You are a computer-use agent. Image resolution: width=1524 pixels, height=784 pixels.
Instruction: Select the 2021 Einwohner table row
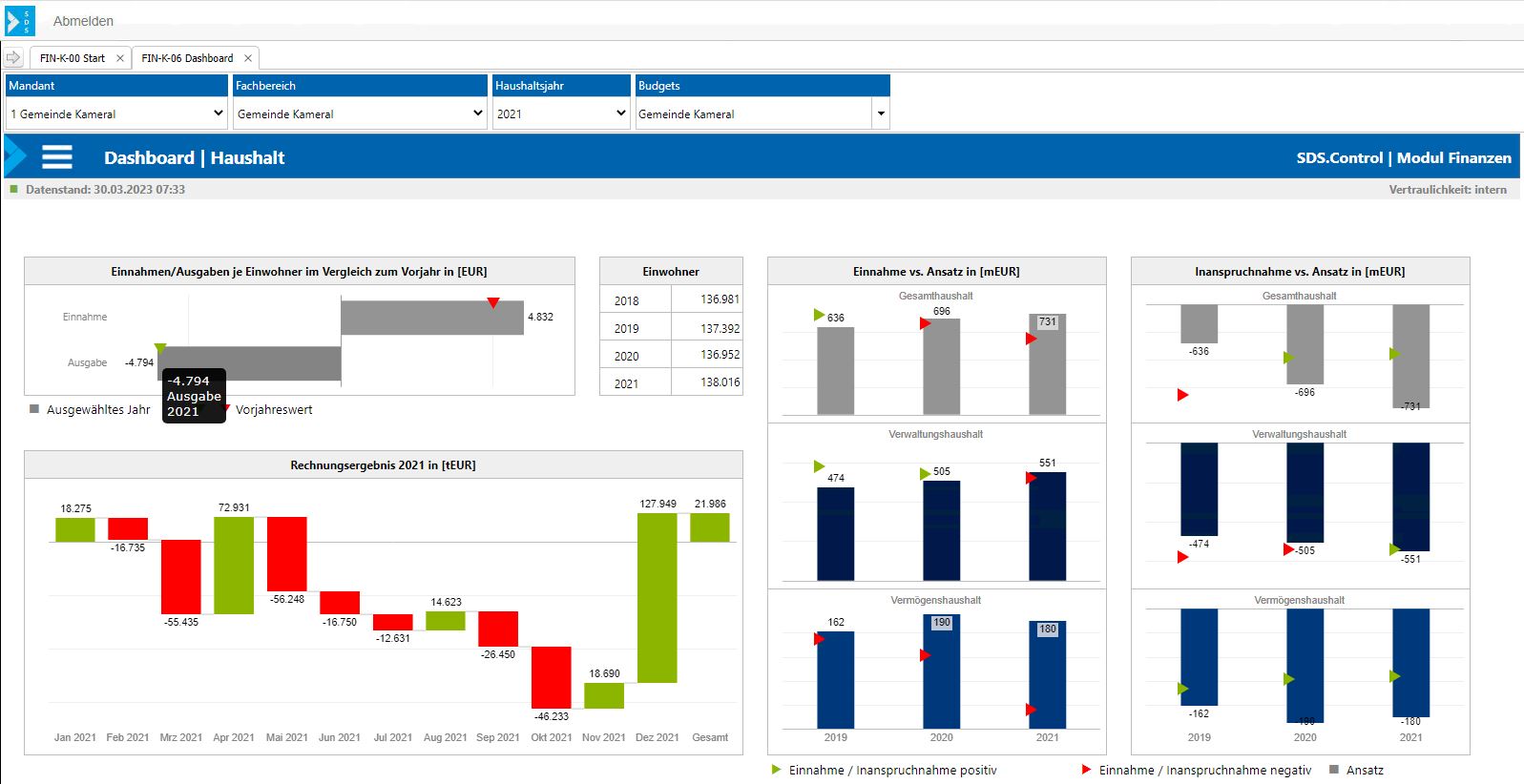pyautogui.click(x=671, y=383)
